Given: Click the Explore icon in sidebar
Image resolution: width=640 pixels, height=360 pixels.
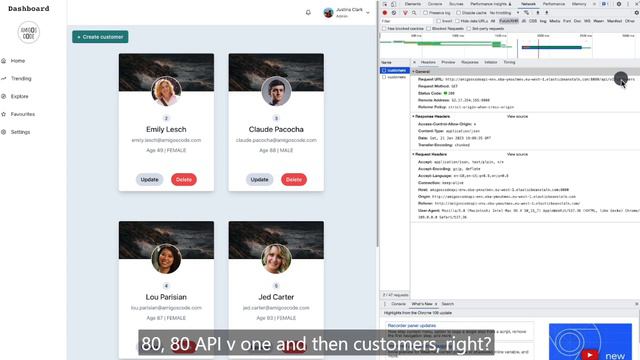Looking at the screenshot, I should pos(4,96).
